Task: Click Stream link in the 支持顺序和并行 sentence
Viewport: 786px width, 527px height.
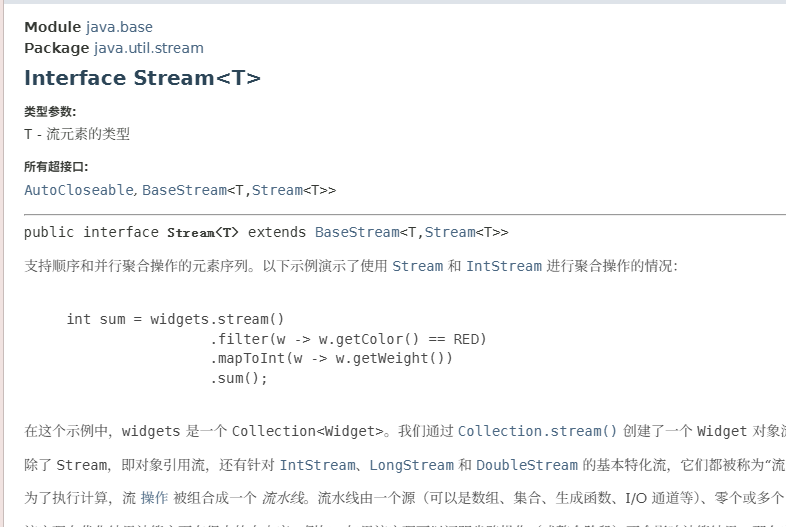Action: tap(417, 266)
